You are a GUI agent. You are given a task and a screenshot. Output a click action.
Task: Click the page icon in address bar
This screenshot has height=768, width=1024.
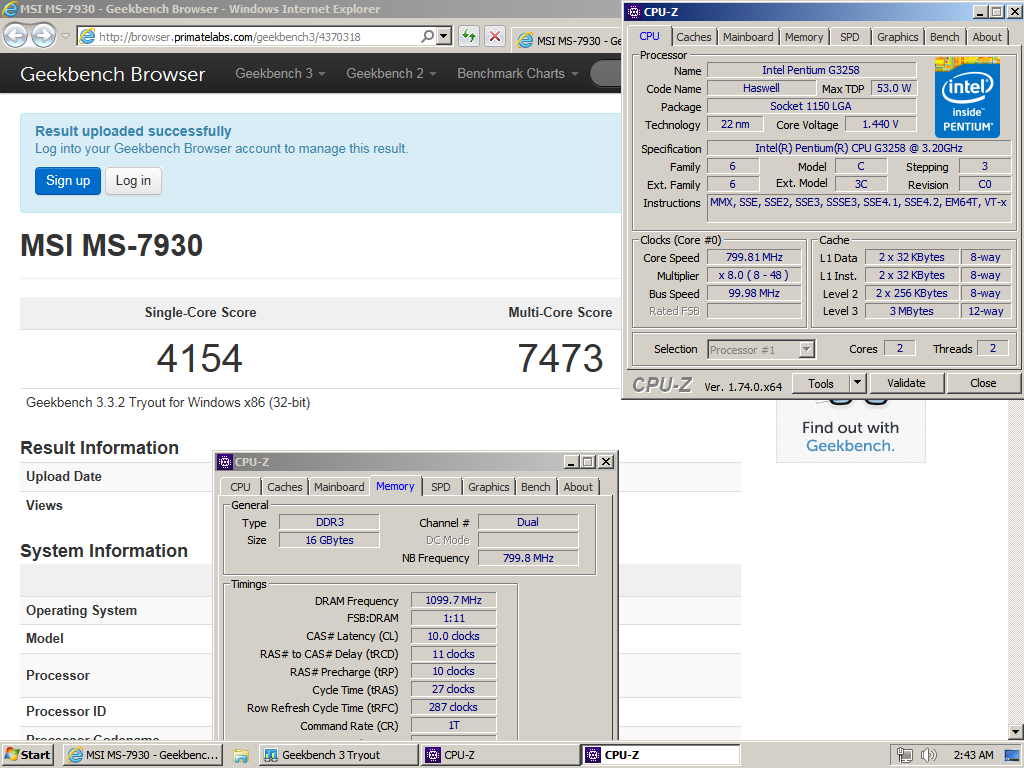[88, 37]
